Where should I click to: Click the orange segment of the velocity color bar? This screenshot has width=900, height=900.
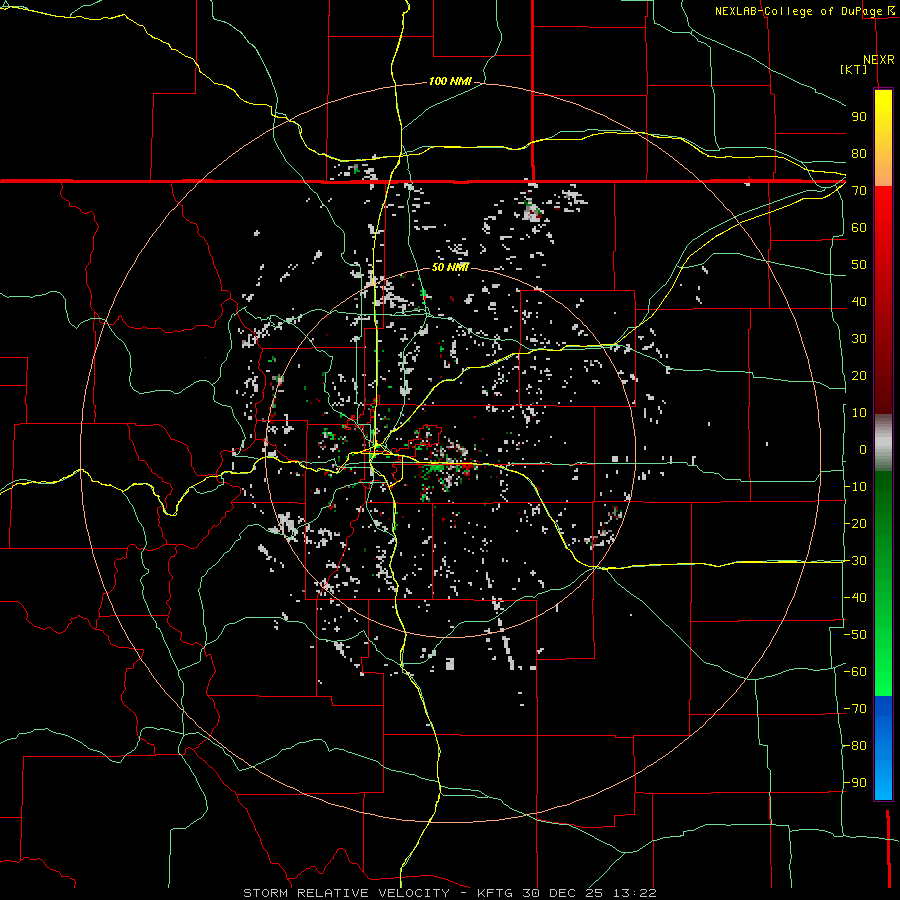[883, 167]
